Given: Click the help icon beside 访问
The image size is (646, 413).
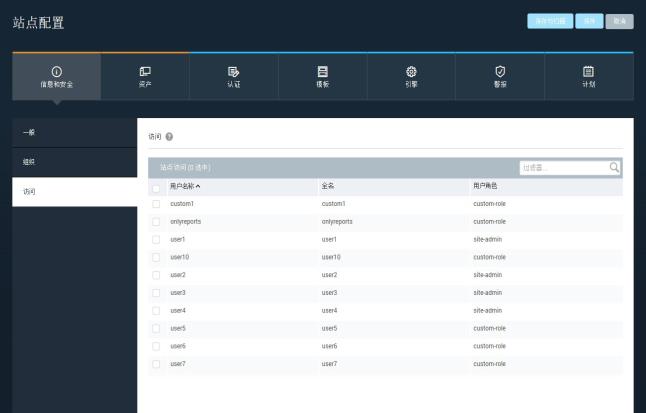Looking at the screenshot, I should click(x=169, y=136).
